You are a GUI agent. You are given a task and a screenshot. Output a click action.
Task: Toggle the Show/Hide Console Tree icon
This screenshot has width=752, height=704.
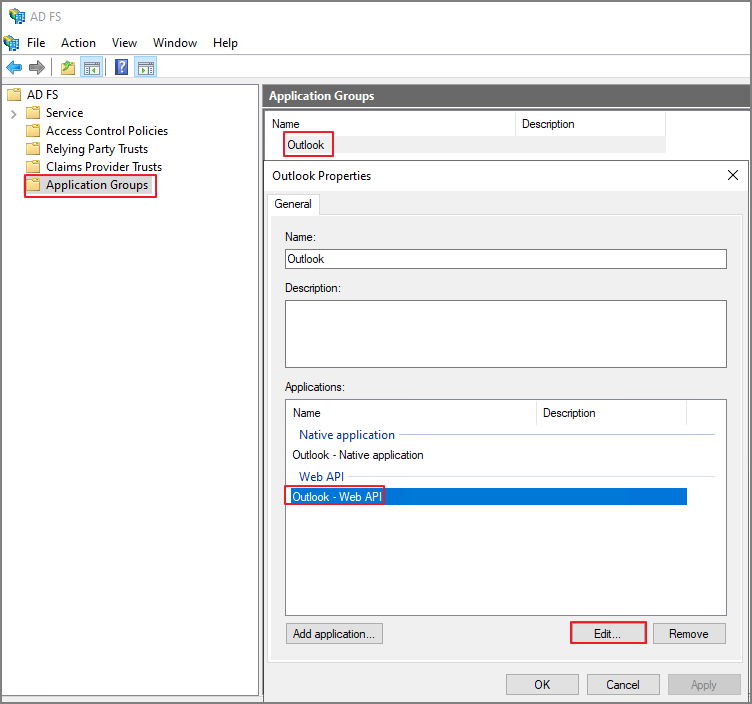(x=92, y=68)
